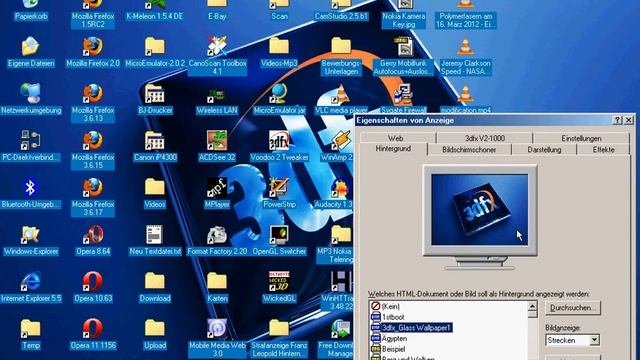Viewport: 640px width, 360px height.
Task: Click the ACDSee 32 shortcut
Action: pos(217,146)
